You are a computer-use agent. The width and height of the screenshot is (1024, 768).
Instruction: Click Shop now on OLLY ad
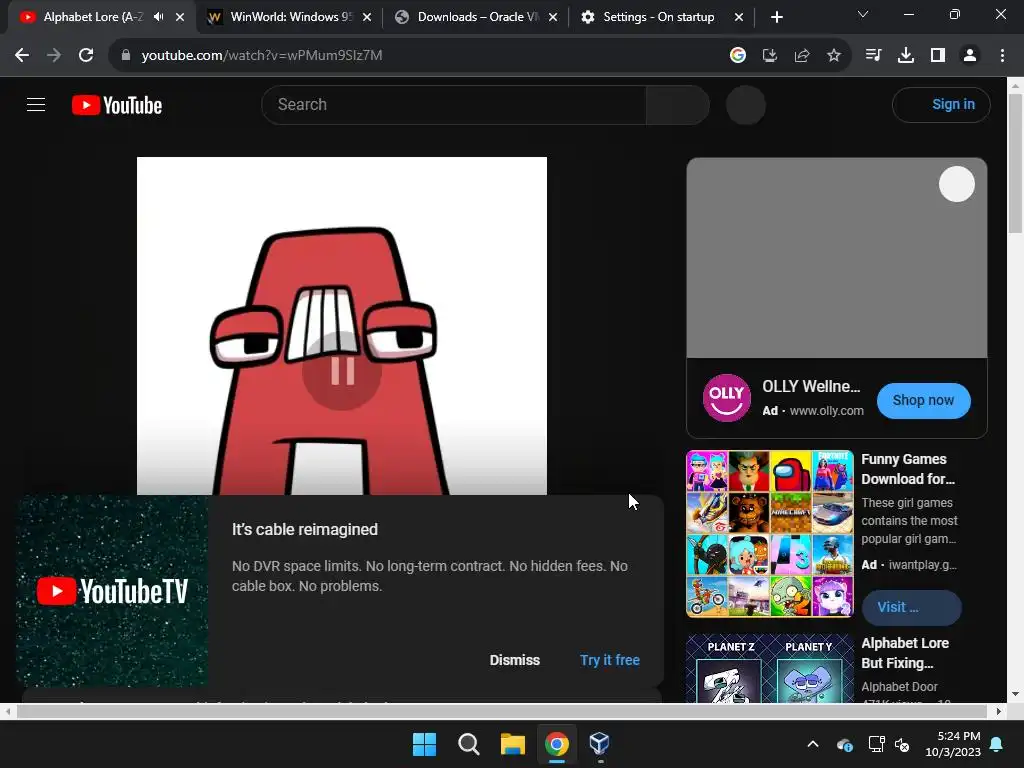click(x=923, y=400)
